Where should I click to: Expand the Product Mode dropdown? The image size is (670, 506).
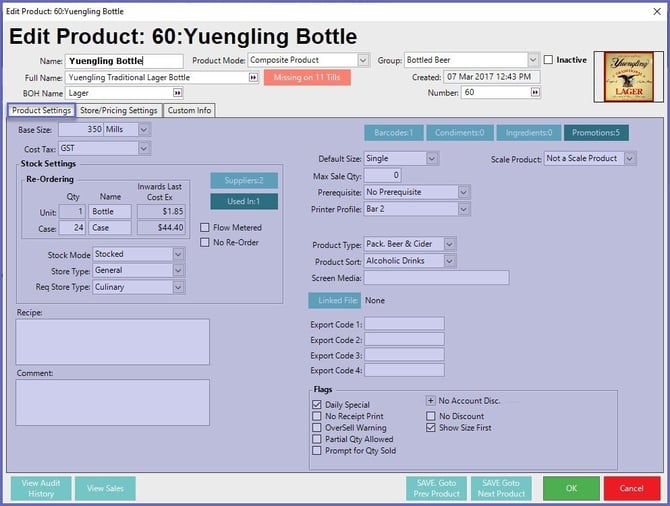[363, 60]
